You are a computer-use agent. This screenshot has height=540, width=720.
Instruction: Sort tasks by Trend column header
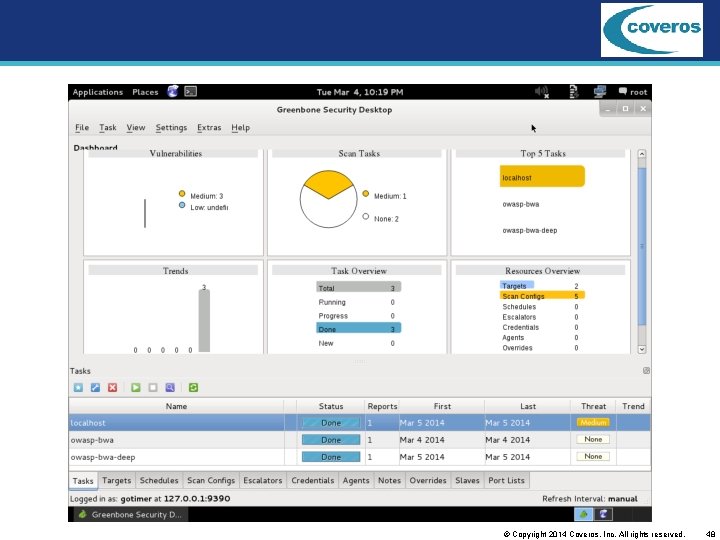coord(633,406)
